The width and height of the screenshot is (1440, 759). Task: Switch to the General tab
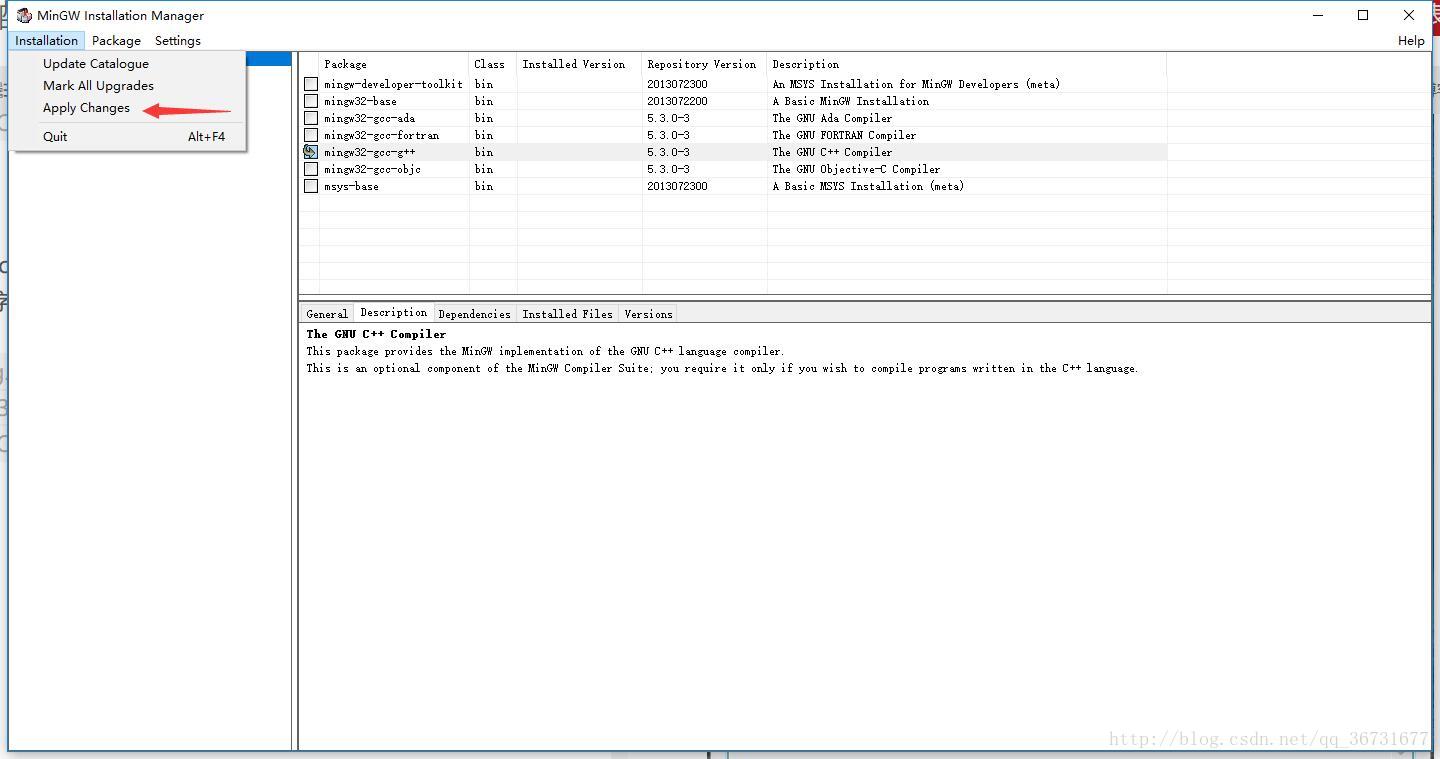click(327, 314)
